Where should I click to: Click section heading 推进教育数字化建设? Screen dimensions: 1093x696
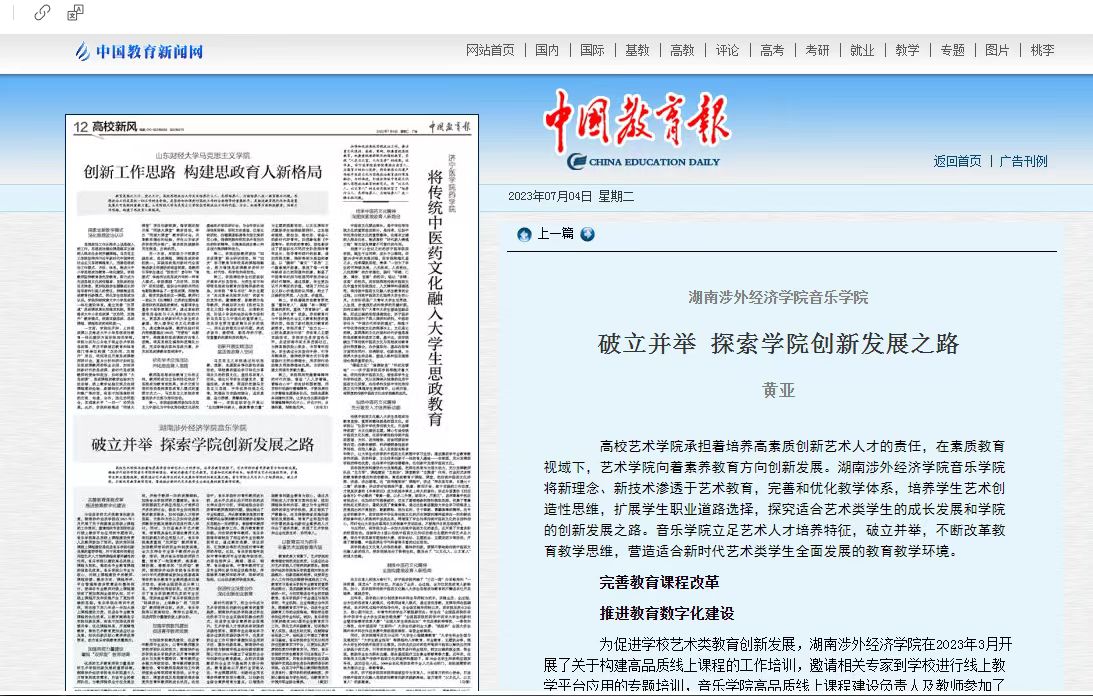[x=667, y=614]
